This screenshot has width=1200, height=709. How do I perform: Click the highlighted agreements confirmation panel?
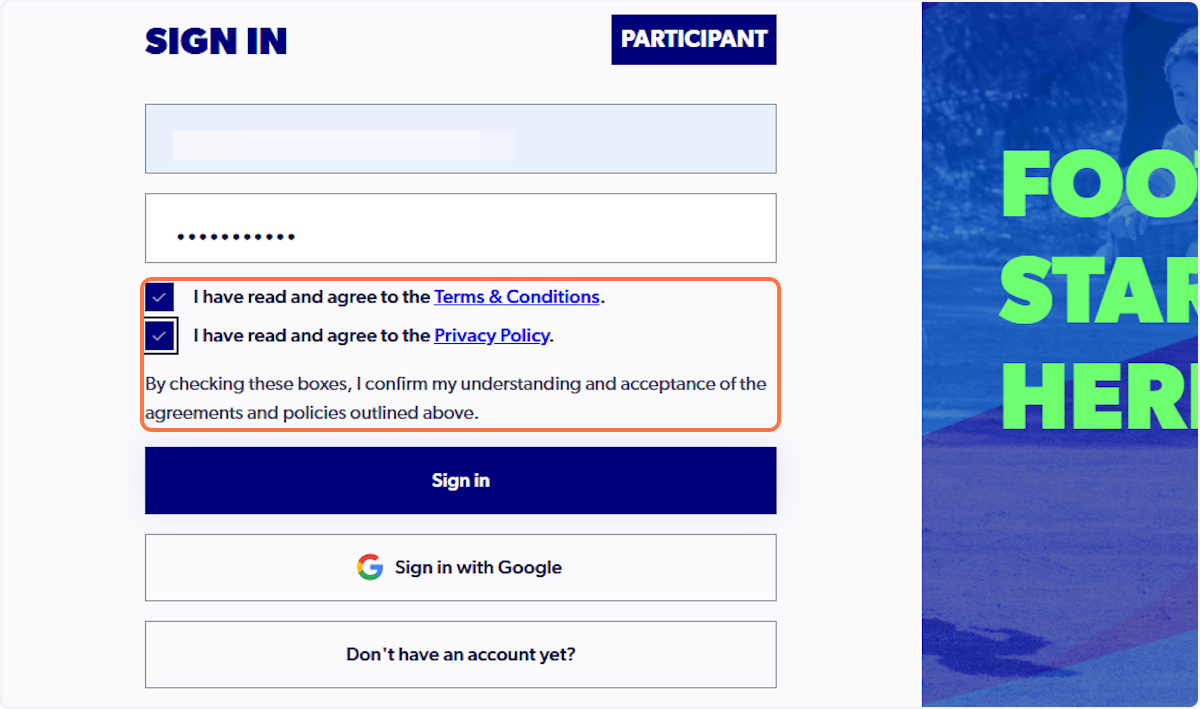coord(460,353)
